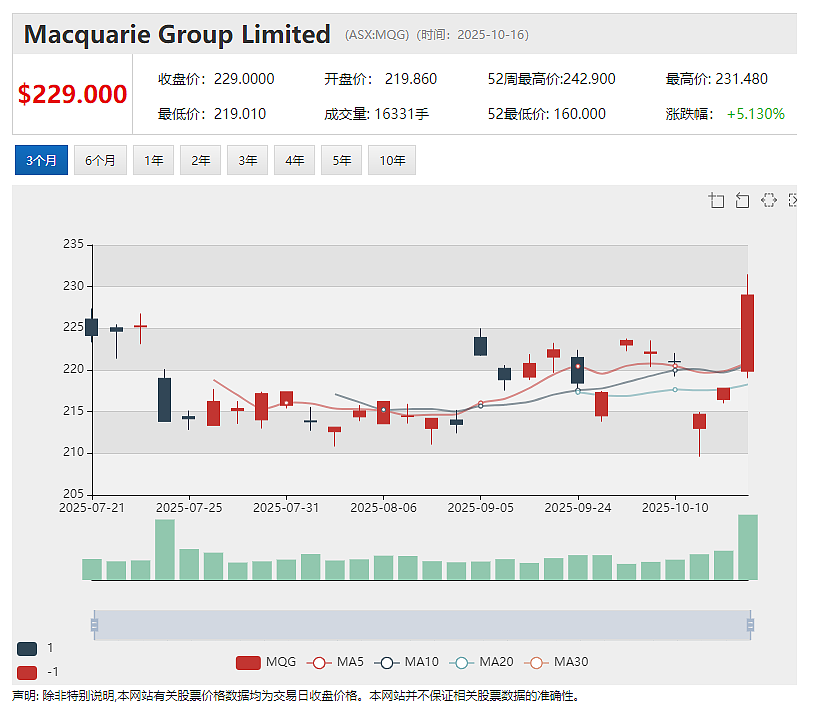Open the 10年 range view
Image resolution: width=813 pixels, height=721 pixels.
pyautogui.click(x=392, y=160)
